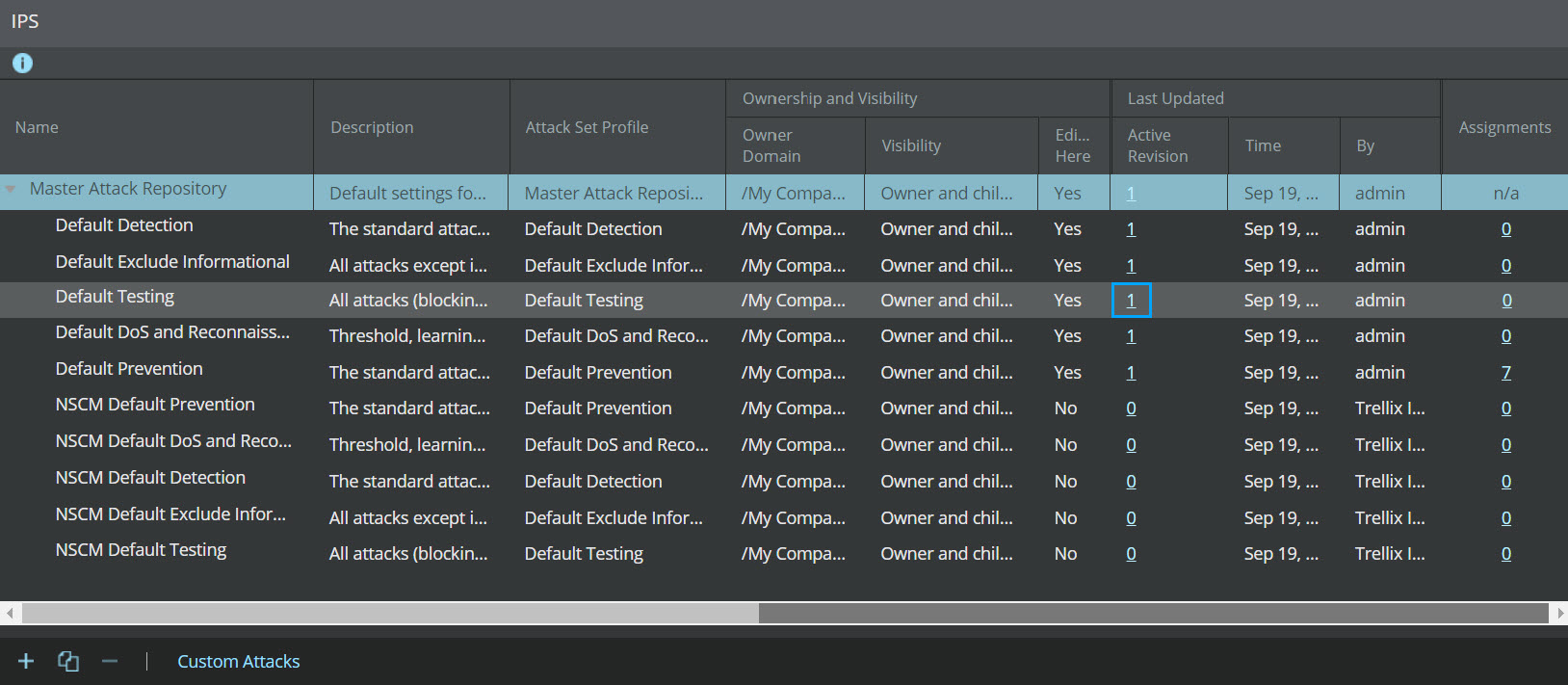Select Default Exclude Informational policy
This screenshot has height=685, width=1568.
(x=172, y=262)
